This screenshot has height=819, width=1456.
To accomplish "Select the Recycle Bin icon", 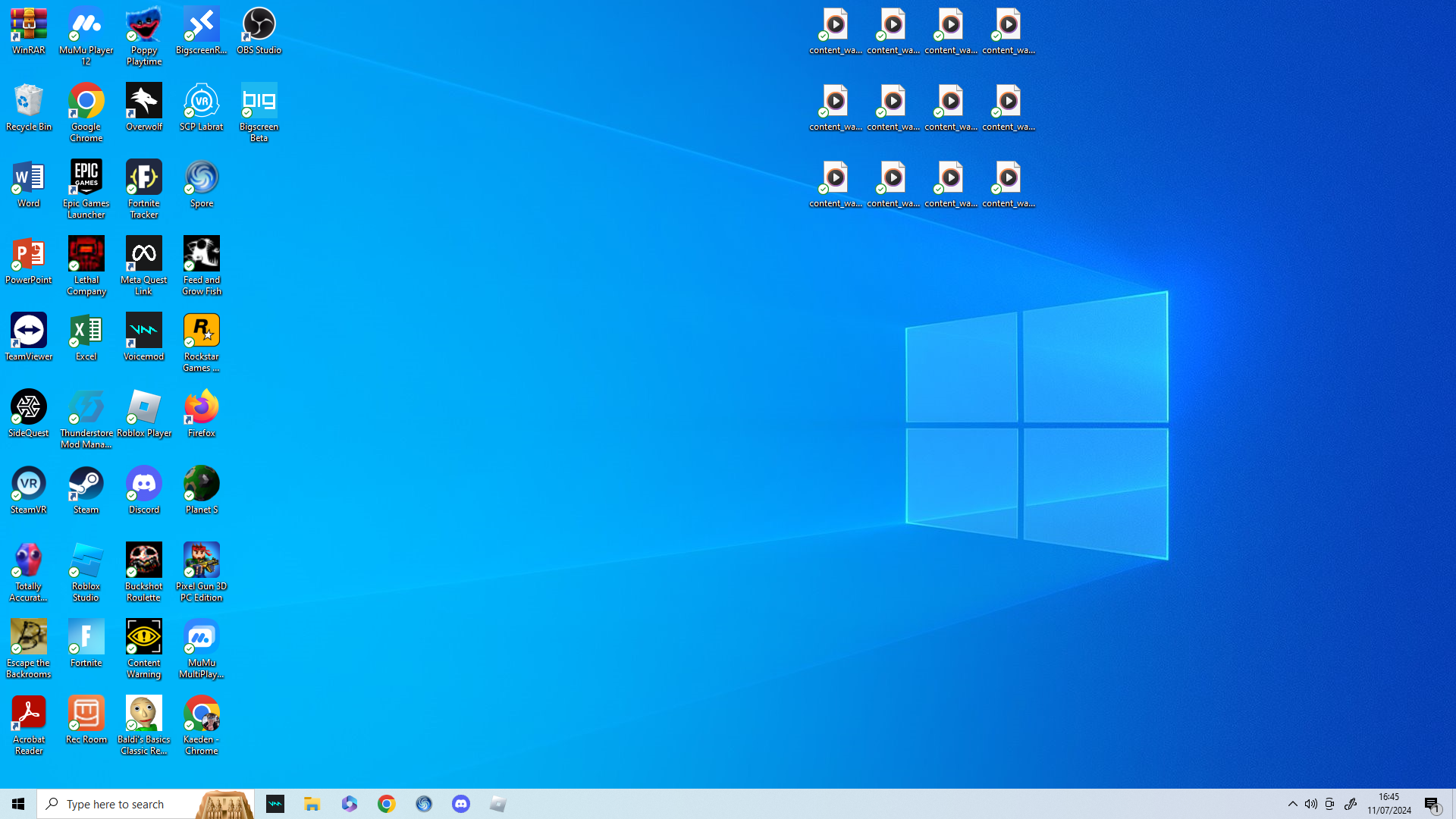I will 29,107.
